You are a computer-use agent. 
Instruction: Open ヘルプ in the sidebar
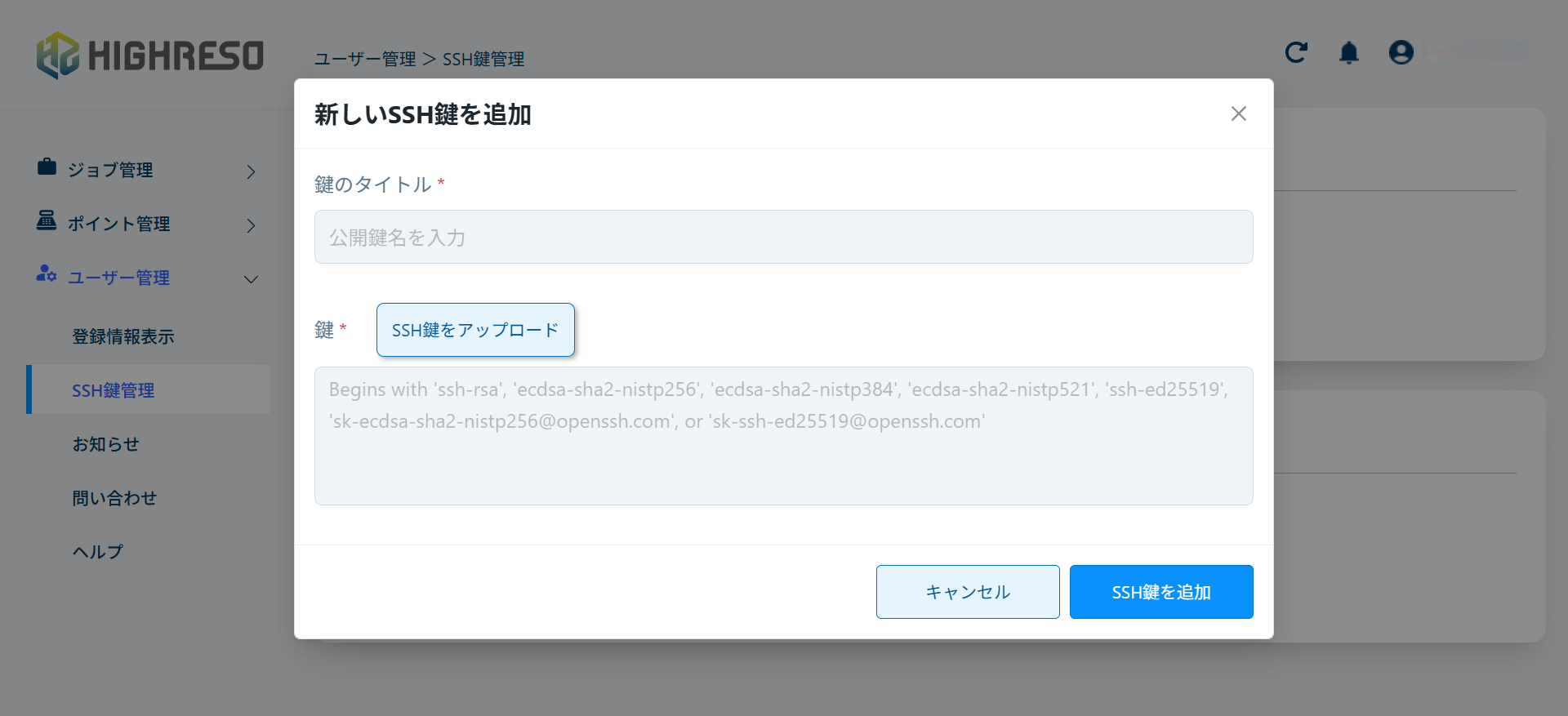(x=98, y=552)
